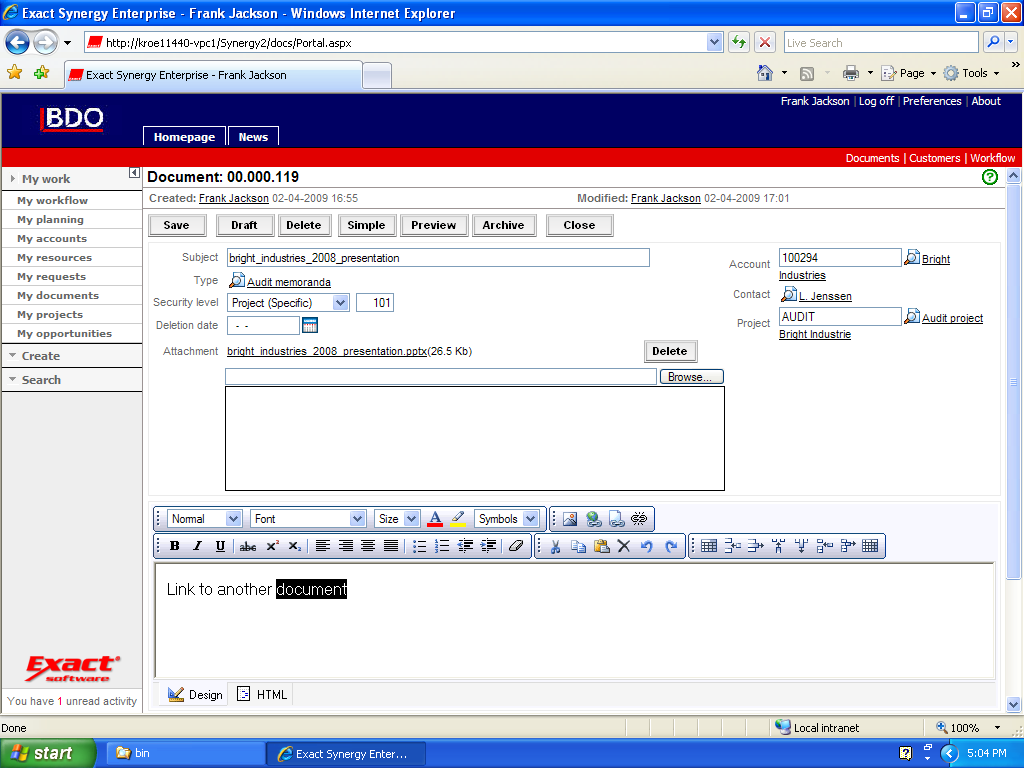
Task: Open My workflow in the sidebar
Action: click(52, 200)
